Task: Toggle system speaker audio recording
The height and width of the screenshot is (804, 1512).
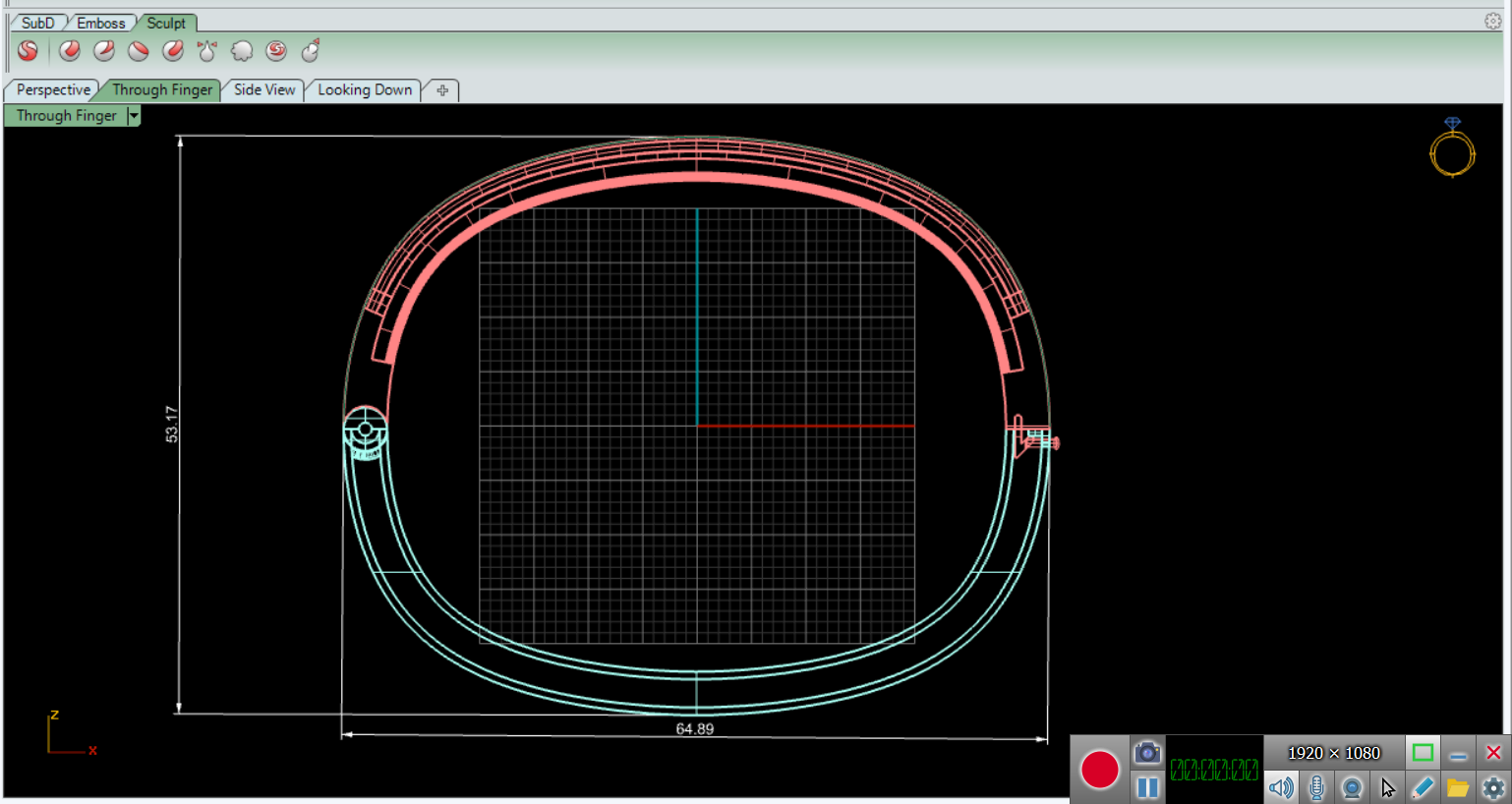Action: coord(1280,787)
